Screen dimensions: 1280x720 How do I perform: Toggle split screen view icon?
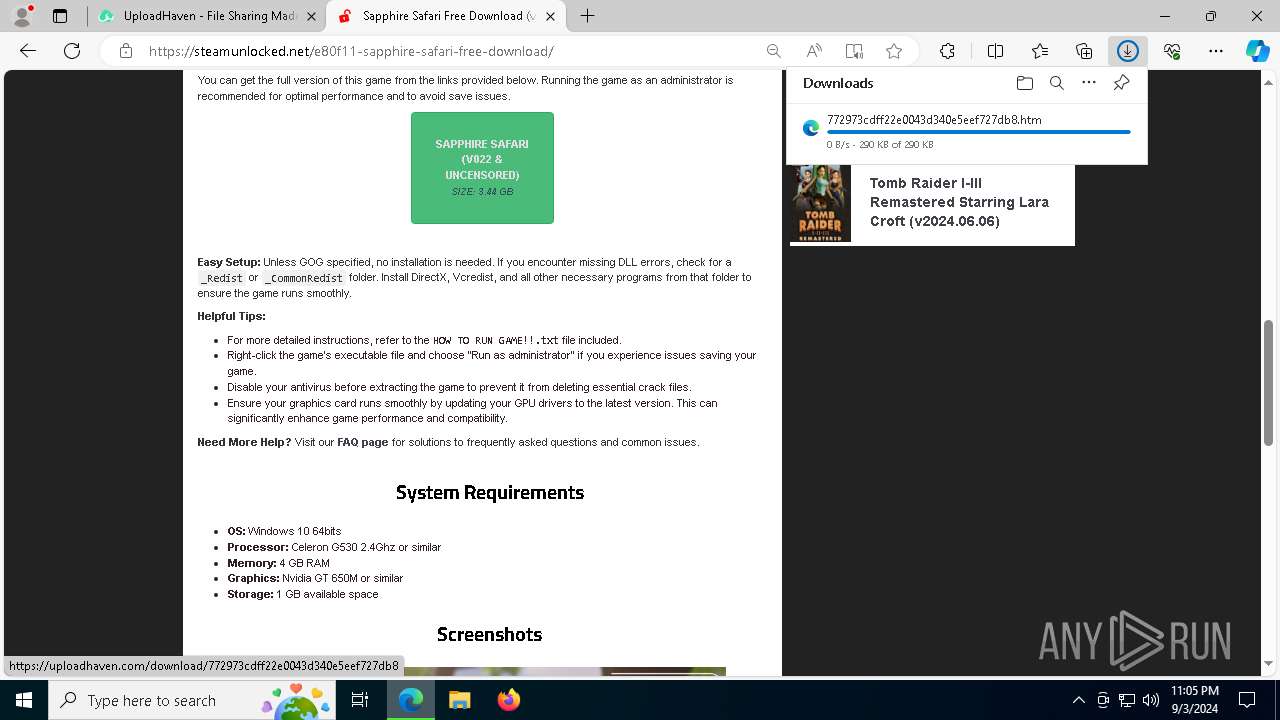995,51
